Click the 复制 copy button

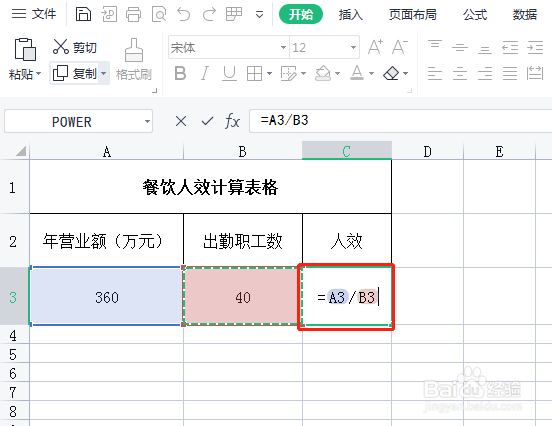pyautogui.click(x=74, y=73)
